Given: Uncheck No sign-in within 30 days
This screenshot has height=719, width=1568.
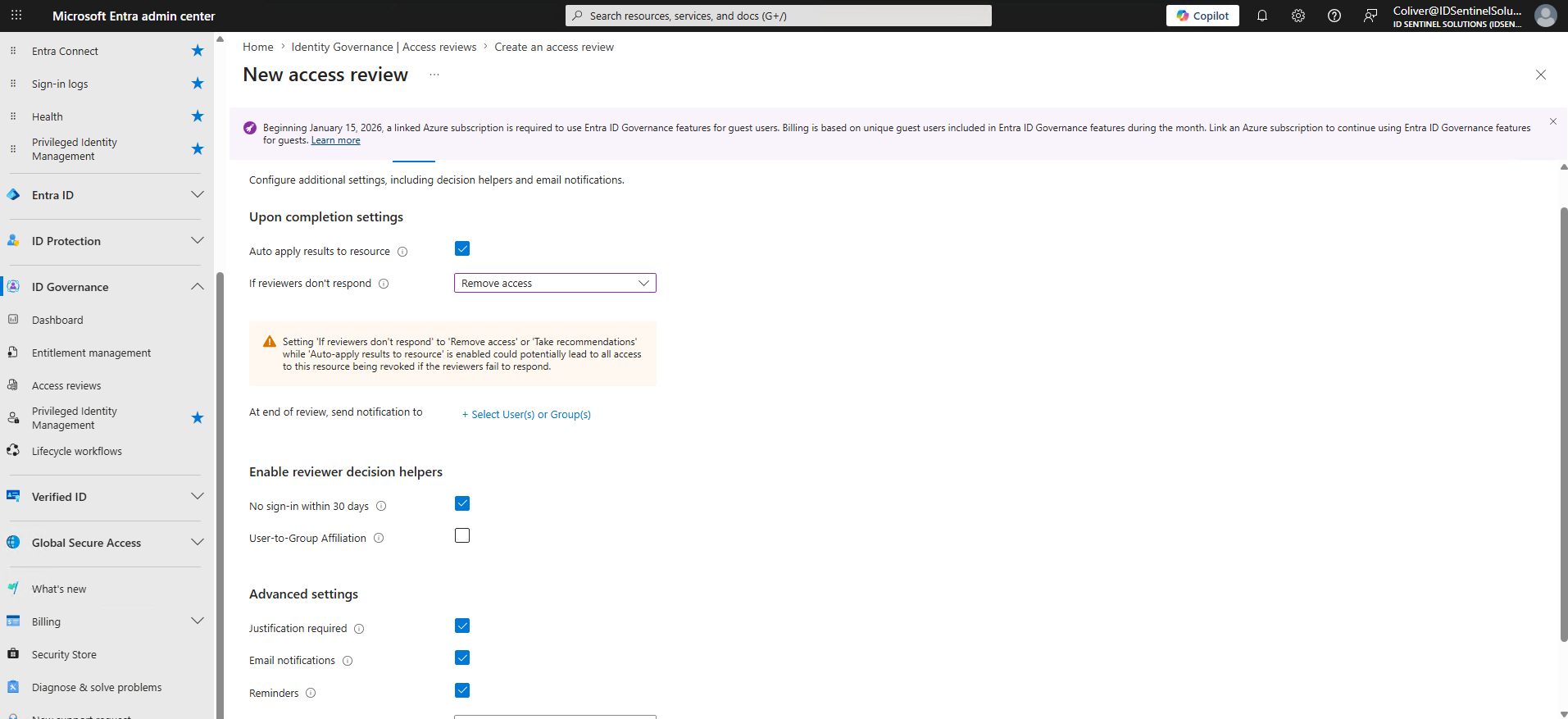Looking at the screenshot, I should click(462, 503).
